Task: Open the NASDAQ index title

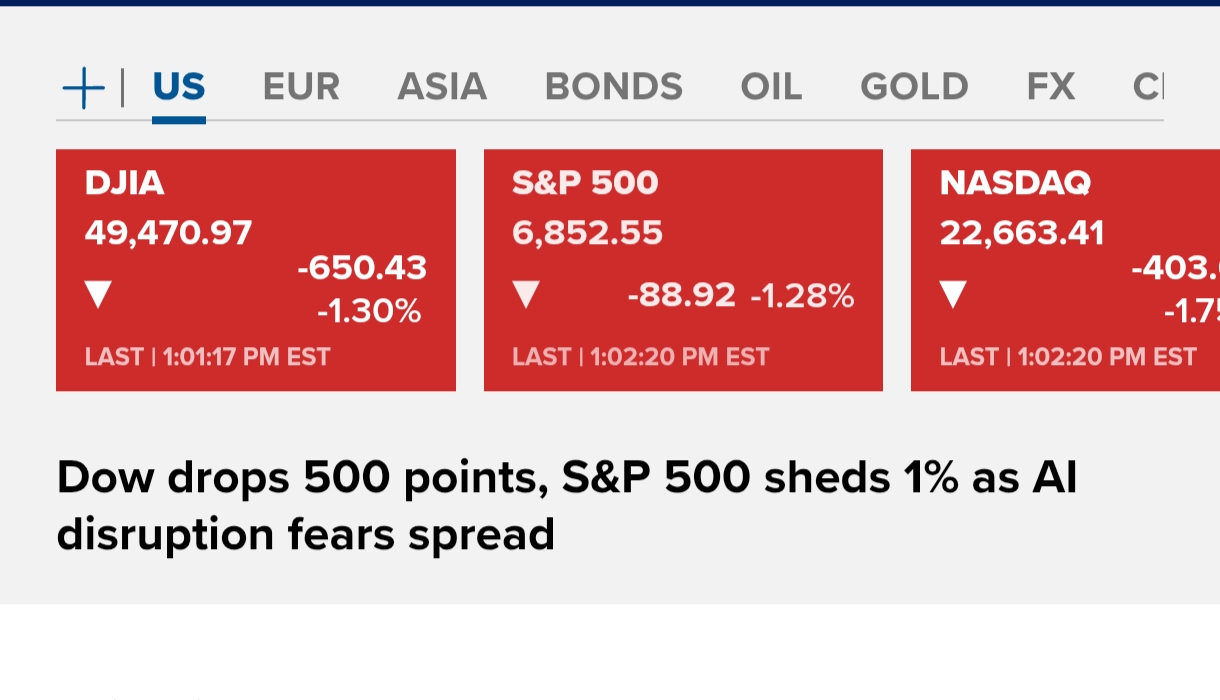Action: point(1015,183)
